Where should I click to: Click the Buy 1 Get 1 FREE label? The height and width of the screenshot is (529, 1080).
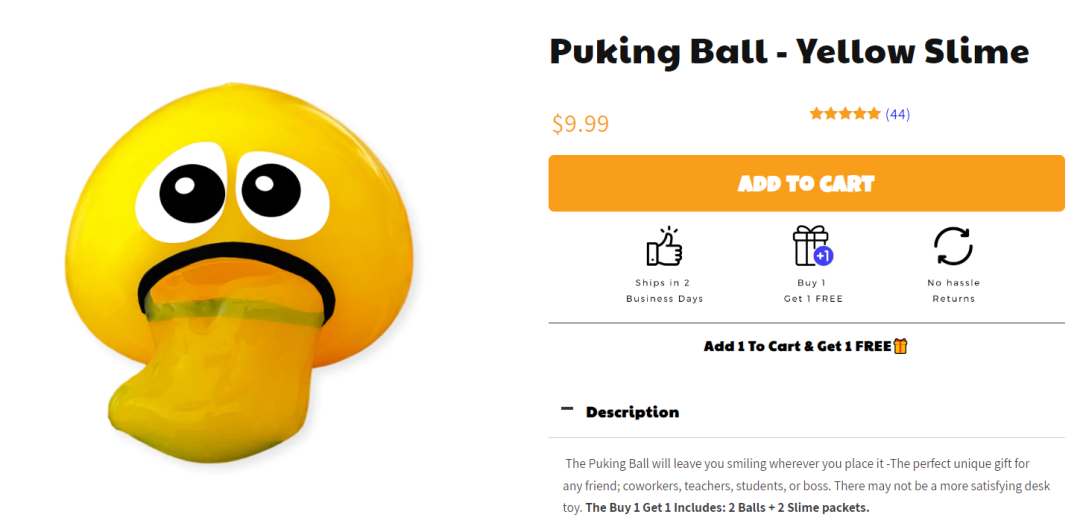813,291
